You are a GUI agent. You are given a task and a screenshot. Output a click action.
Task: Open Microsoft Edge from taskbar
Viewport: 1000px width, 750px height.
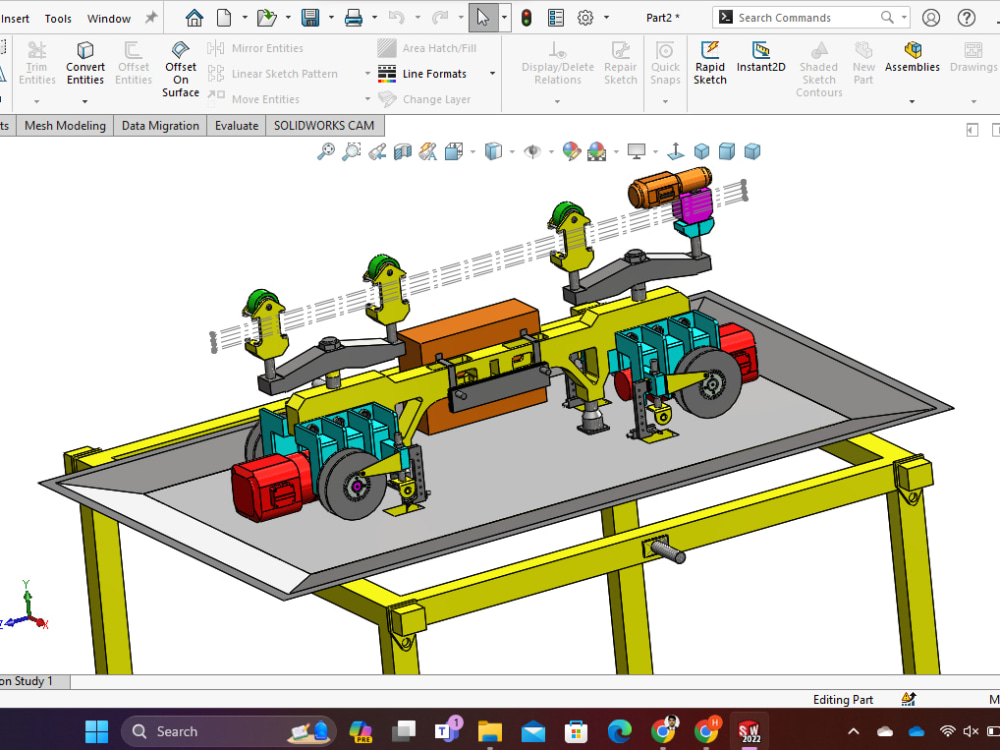coord(619,732)
